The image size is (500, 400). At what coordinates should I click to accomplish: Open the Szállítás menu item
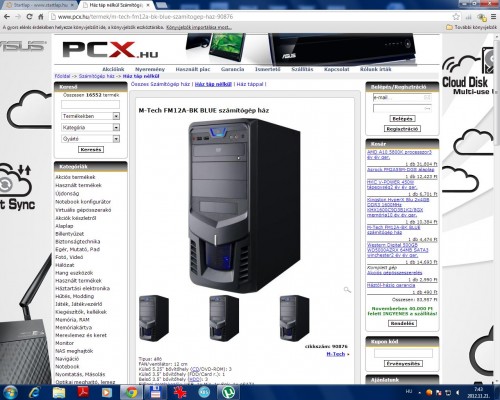pos(302,69)
